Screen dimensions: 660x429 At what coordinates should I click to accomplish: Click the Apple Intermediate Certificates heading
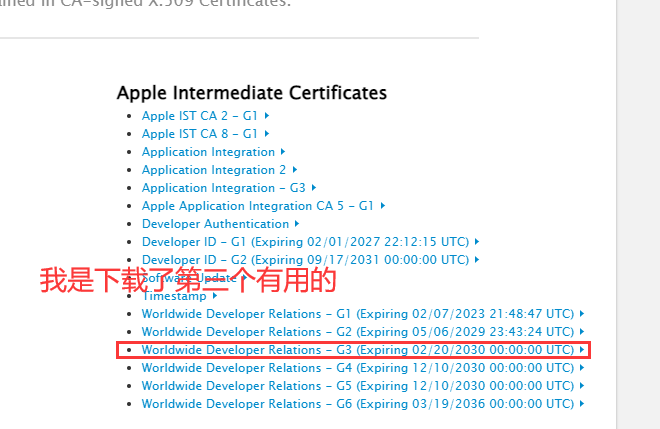252,93
